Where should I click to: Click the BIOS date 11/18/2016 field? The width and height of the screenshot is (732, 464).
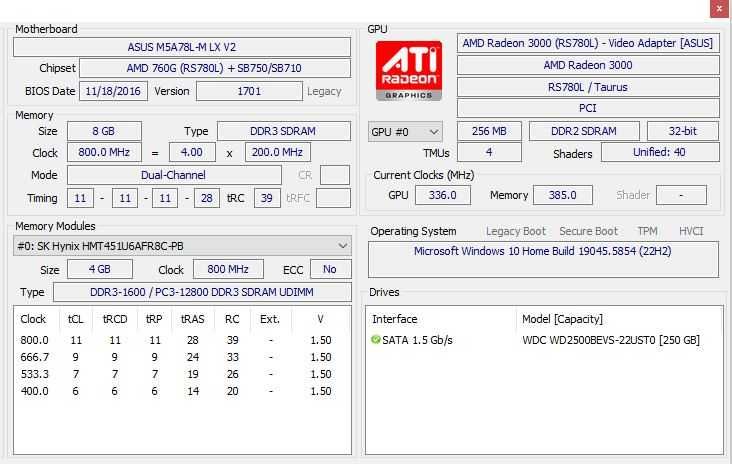[x=113, y=91]
